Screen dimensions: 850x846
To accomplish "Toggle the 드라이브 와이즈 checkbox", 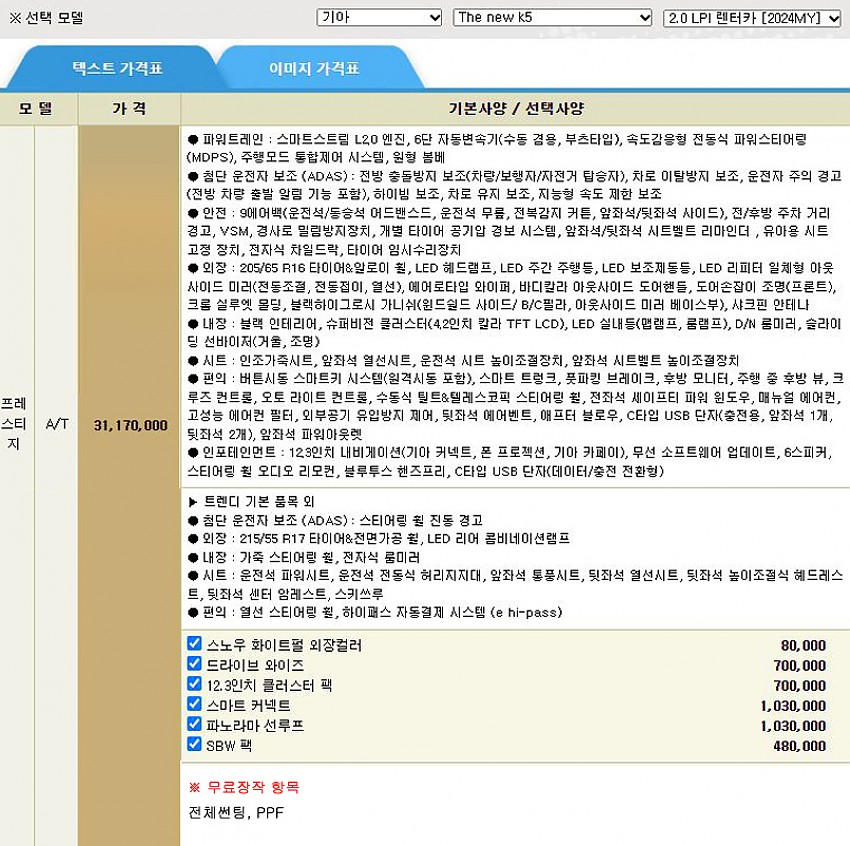I will (x=195, y=664).
